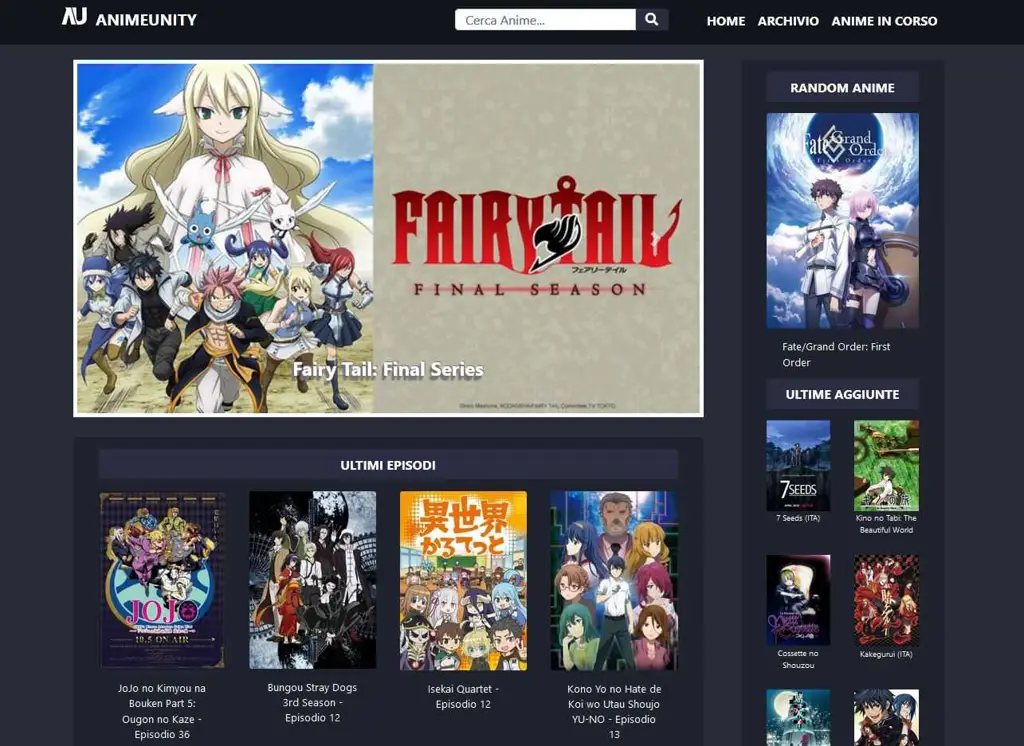
Task: Click Bungou Stray Dogs 3rd Season Episodio 12
Action: (x=312, y=703)
